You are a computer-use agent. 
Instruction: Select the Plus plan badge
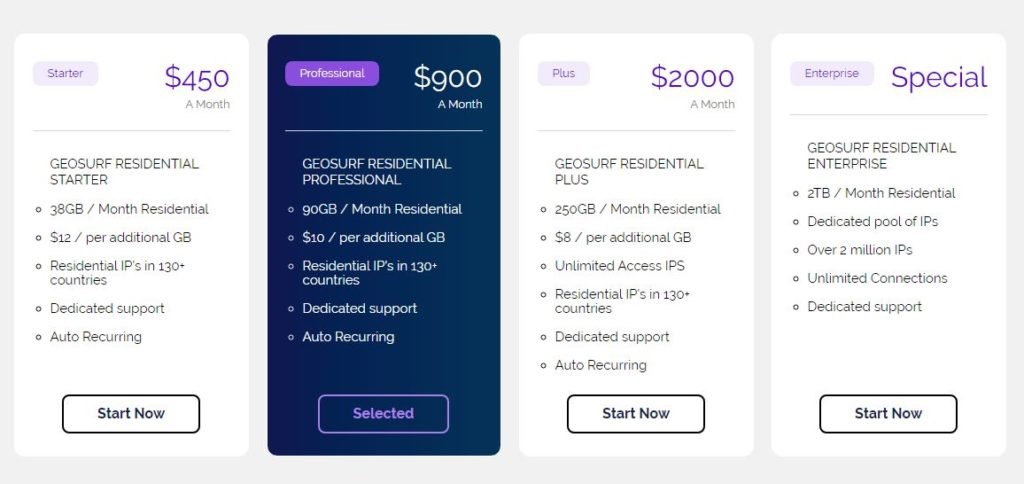coord(564,74)
